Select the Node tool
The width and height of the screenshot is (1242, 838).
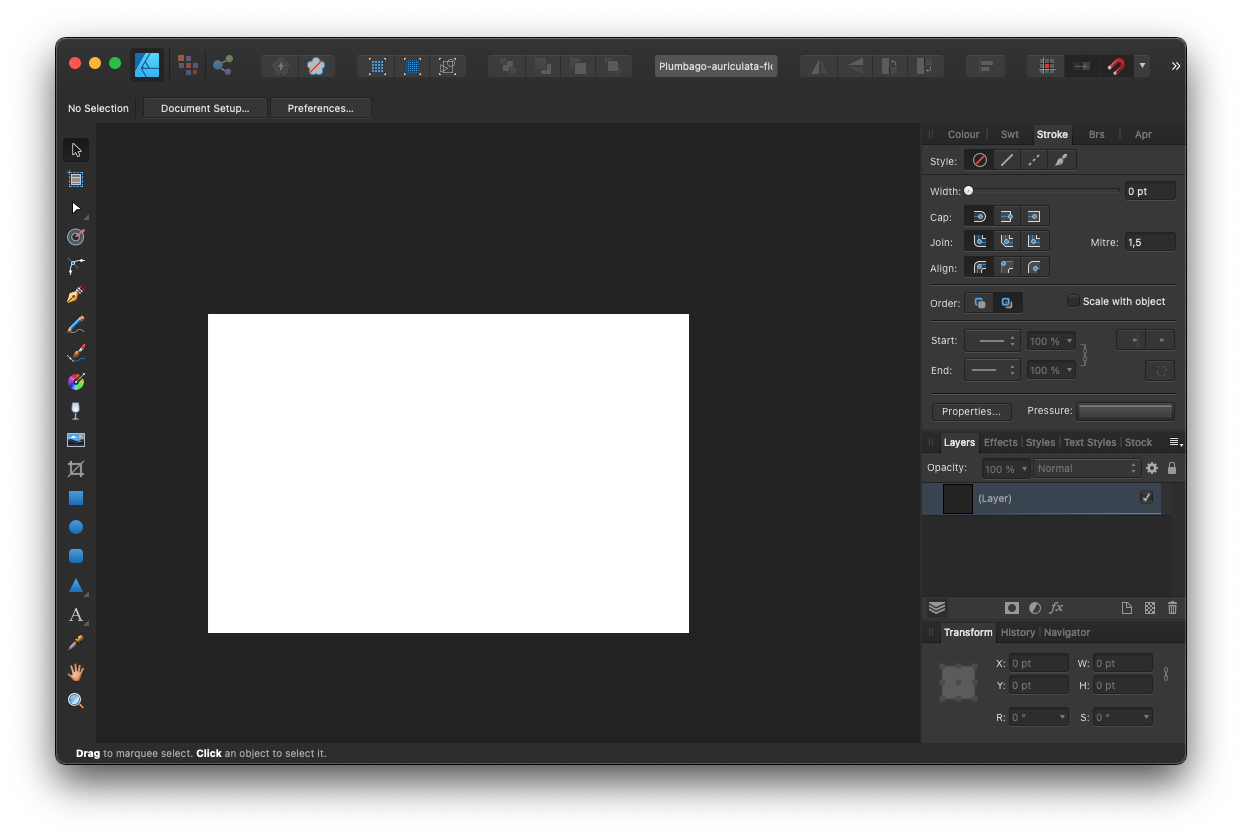click(76, 208)
